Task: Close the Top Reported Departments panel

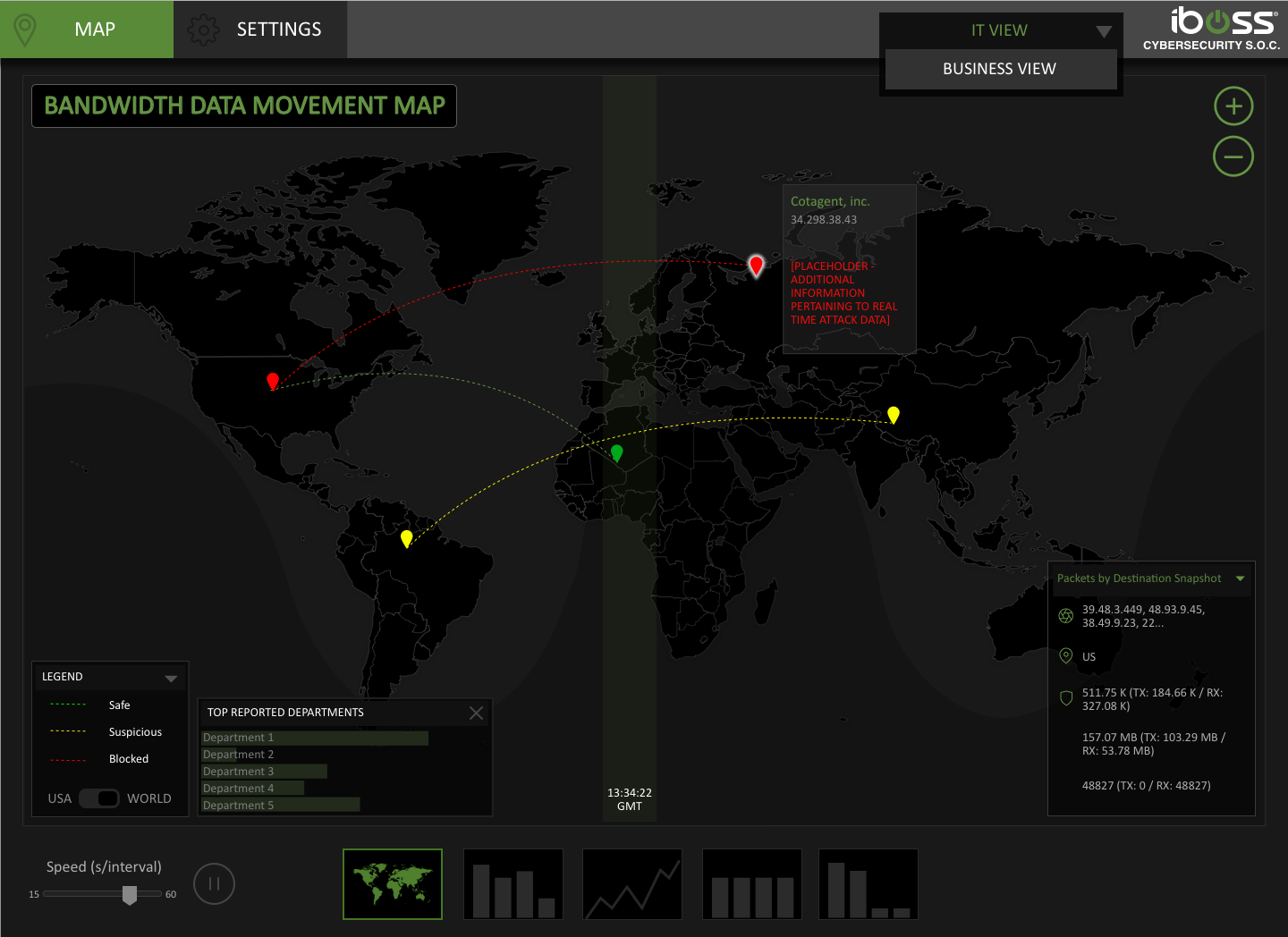Action: (x=476, y=713)
